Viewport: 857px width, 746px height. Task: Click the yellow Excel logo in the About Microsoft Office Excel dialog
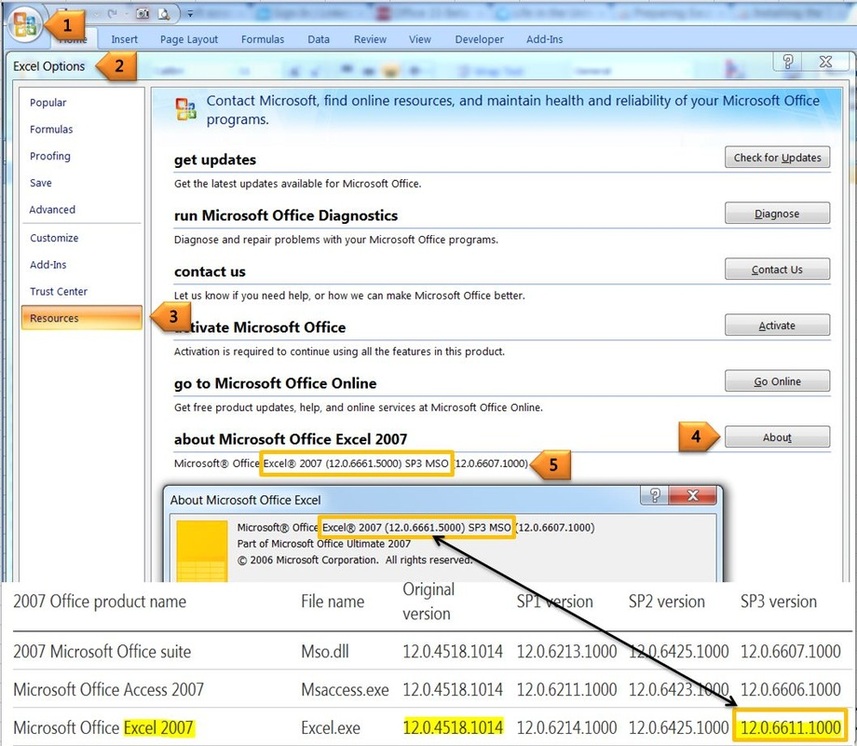(202, 551)
